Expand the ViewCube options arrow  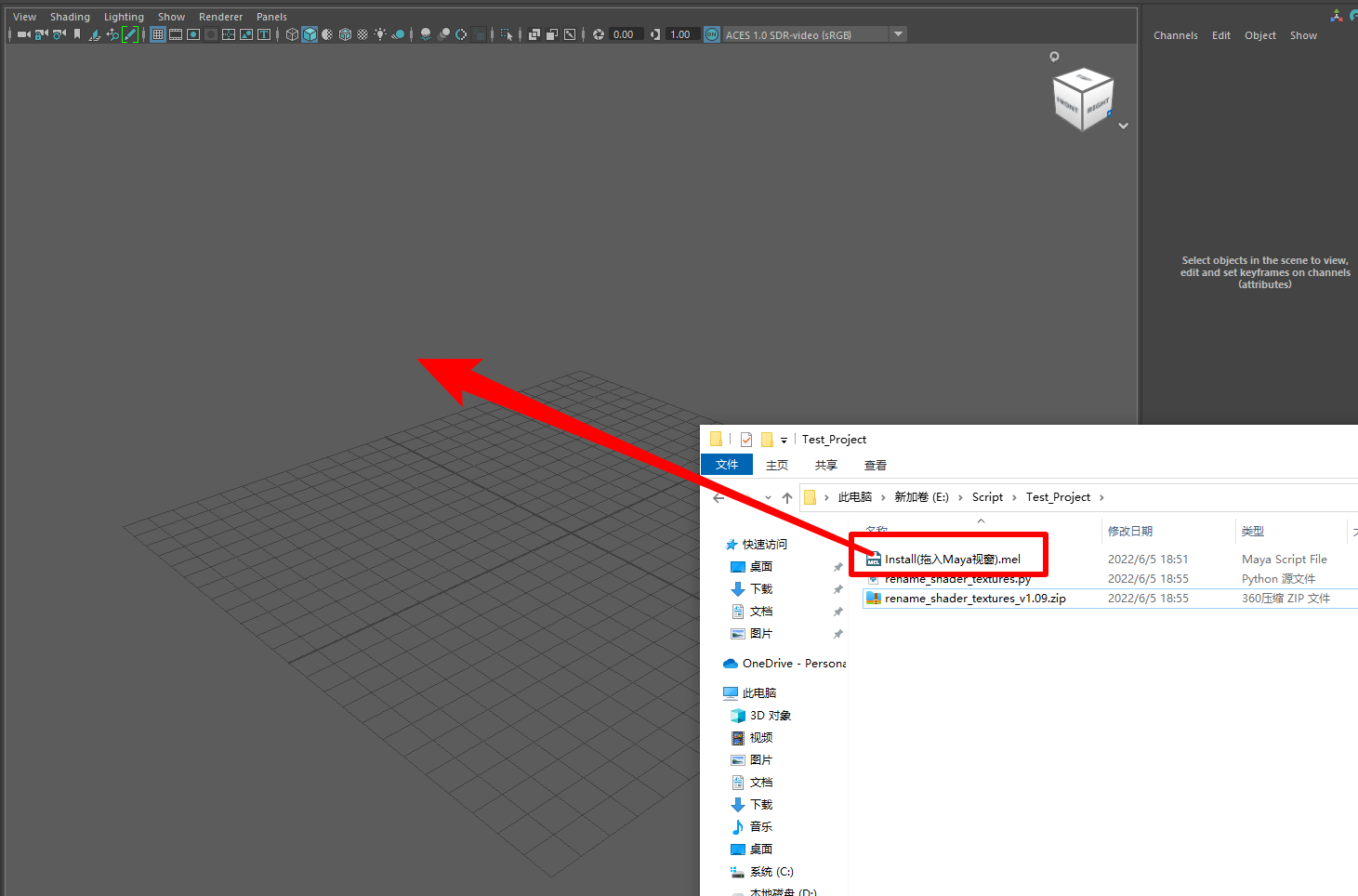pyautogui.click(x=1123, y=125)
